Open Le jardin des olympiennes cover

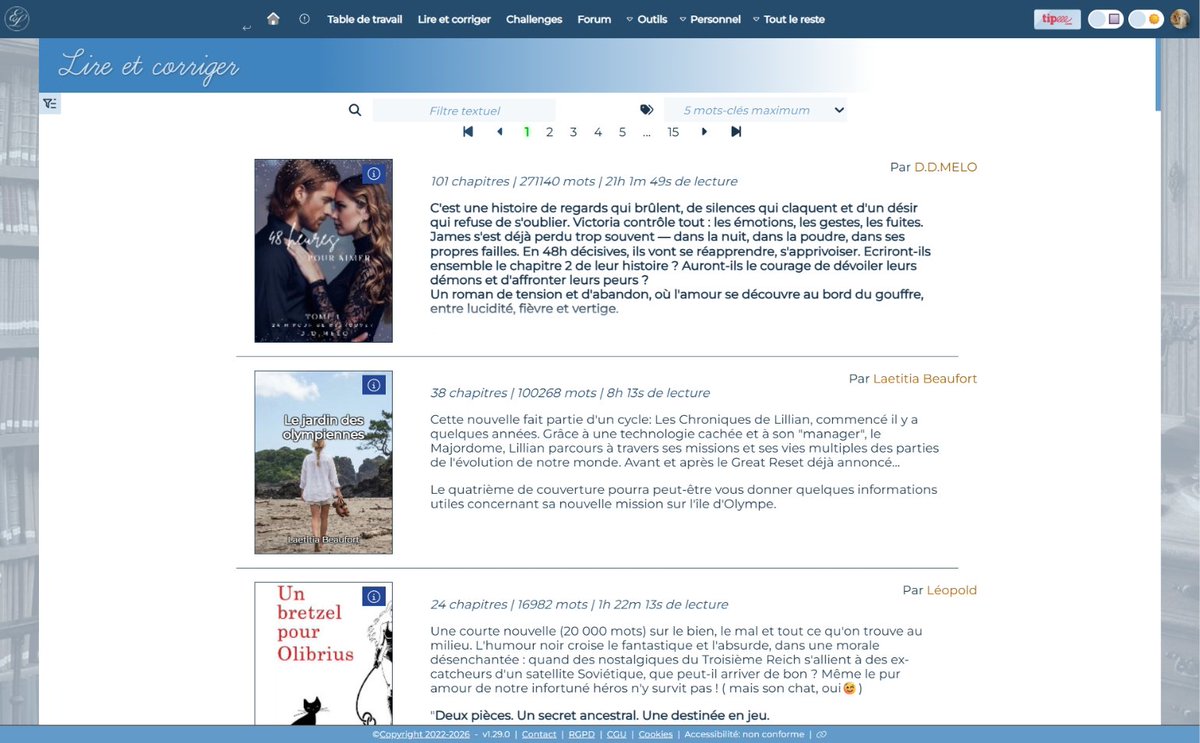click(323, 462)
